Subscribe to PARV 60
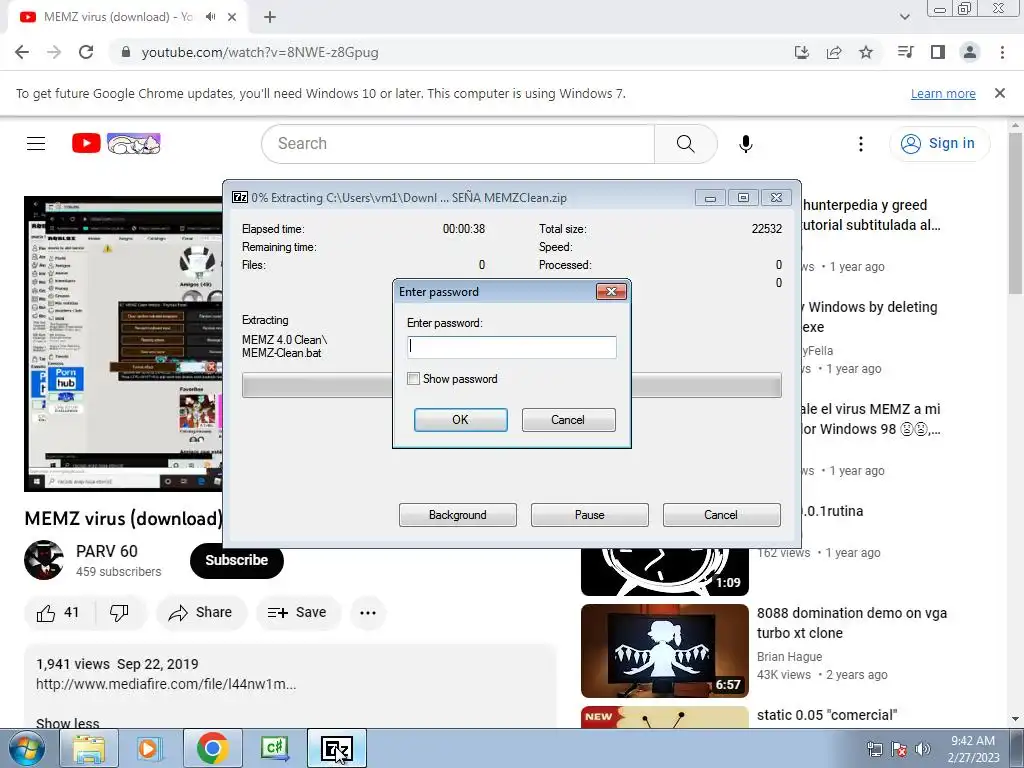 click(x=236, y=560)
